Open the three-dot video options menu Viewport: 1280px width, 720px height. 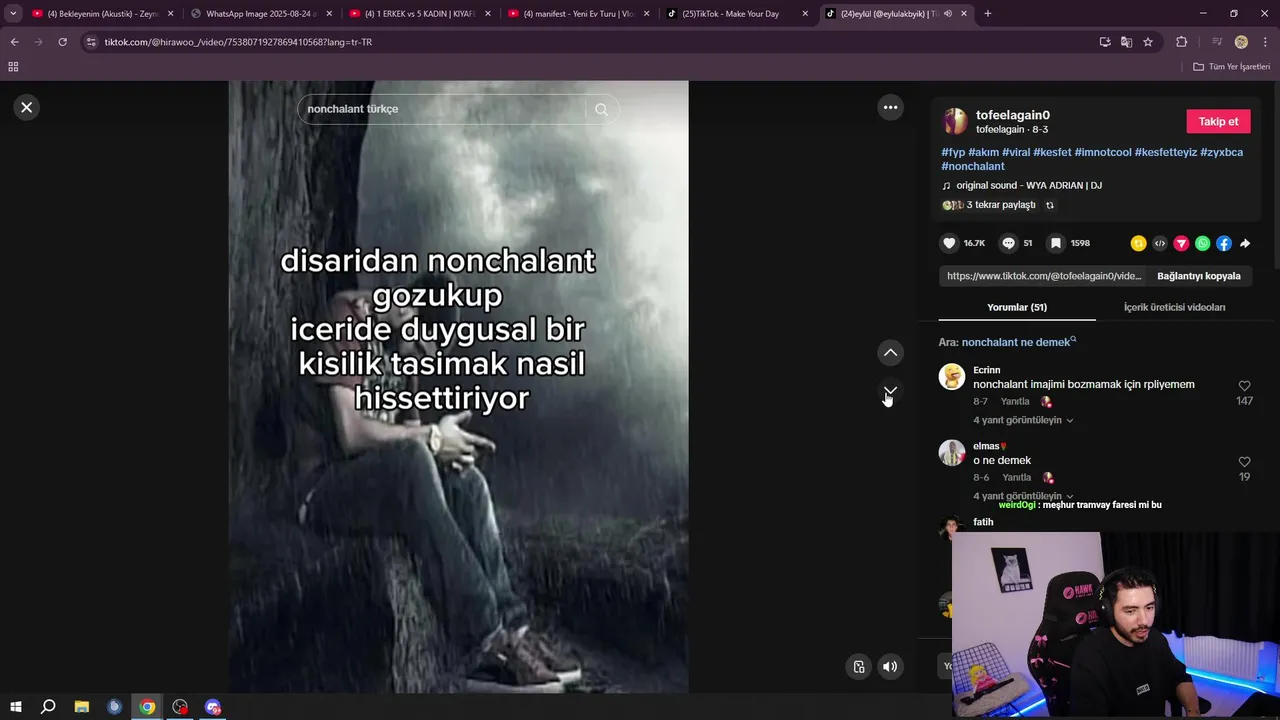coord(890,107)
